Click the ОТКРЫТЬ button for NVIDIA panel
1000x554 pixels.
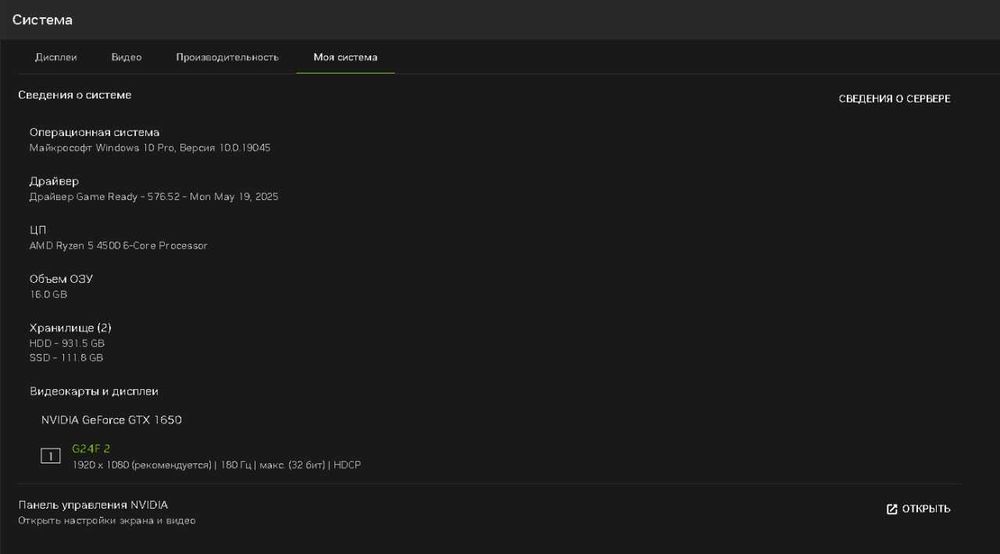[918, 509]
